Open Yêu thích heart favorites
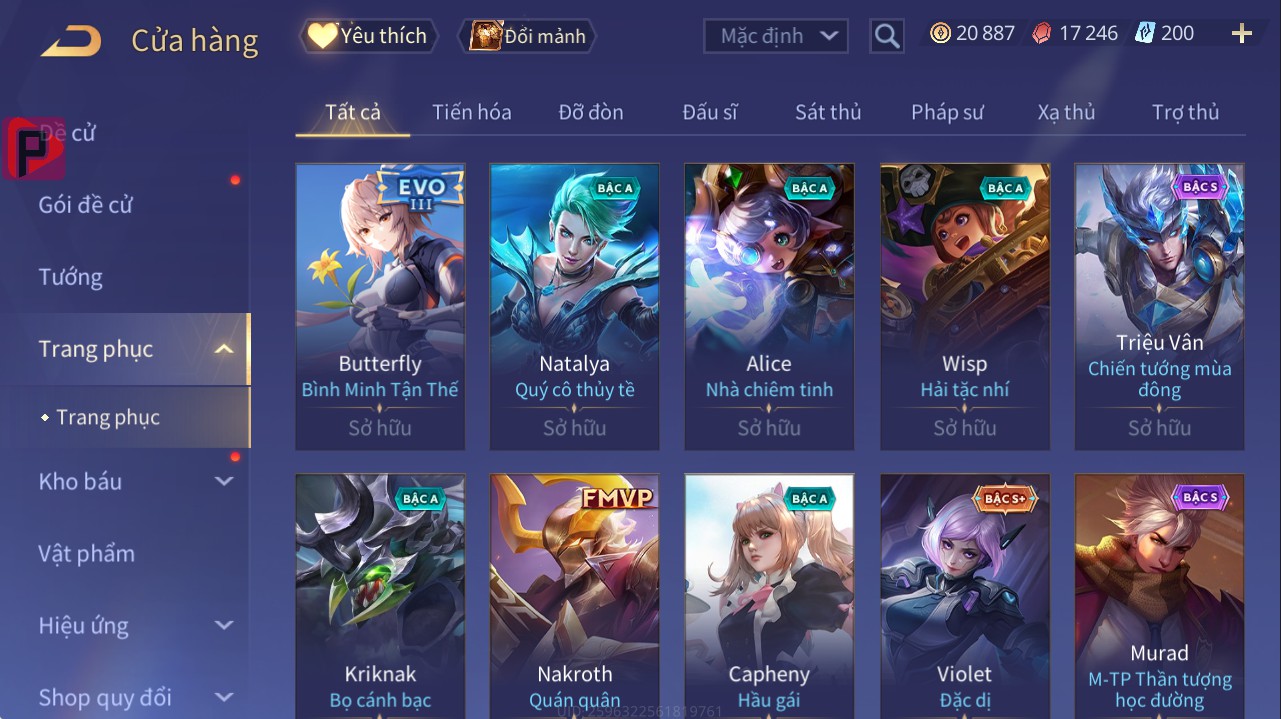The image size is (1281, 719). tap(367, 36)
